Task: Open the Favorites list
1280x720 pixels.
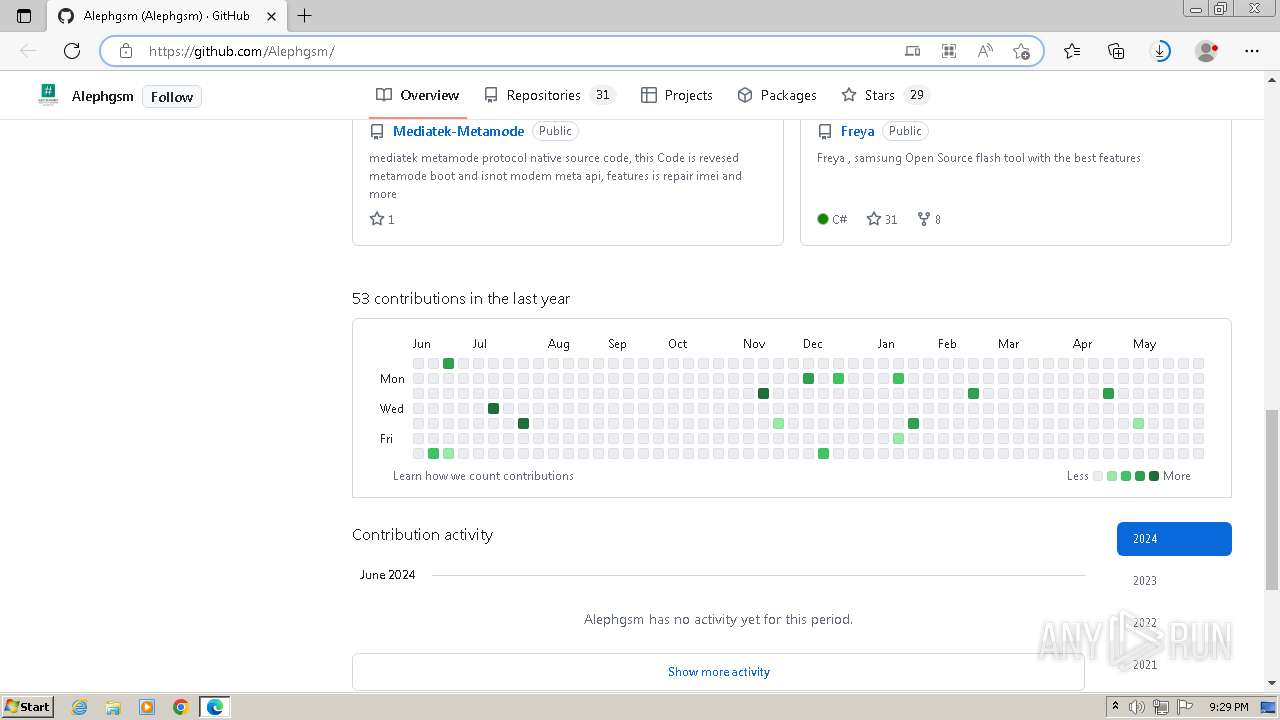Action: pos(1072,51)
